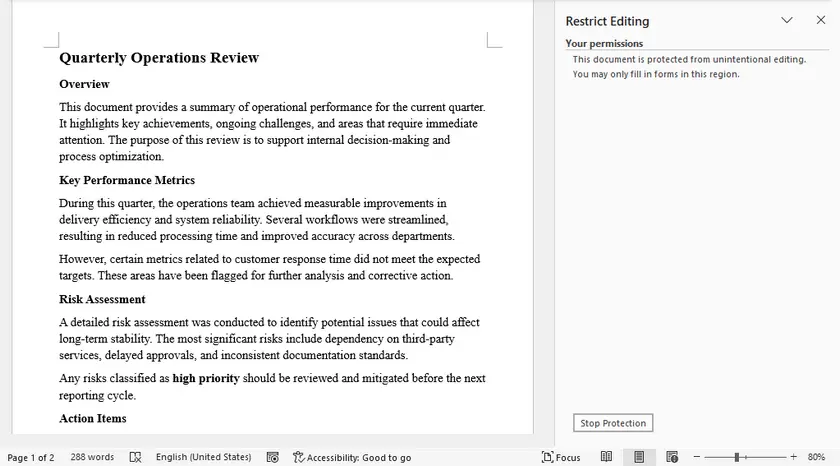Open the Restrict Editing pane options chevron
The image size is (840, 466).
coord(787,20)
